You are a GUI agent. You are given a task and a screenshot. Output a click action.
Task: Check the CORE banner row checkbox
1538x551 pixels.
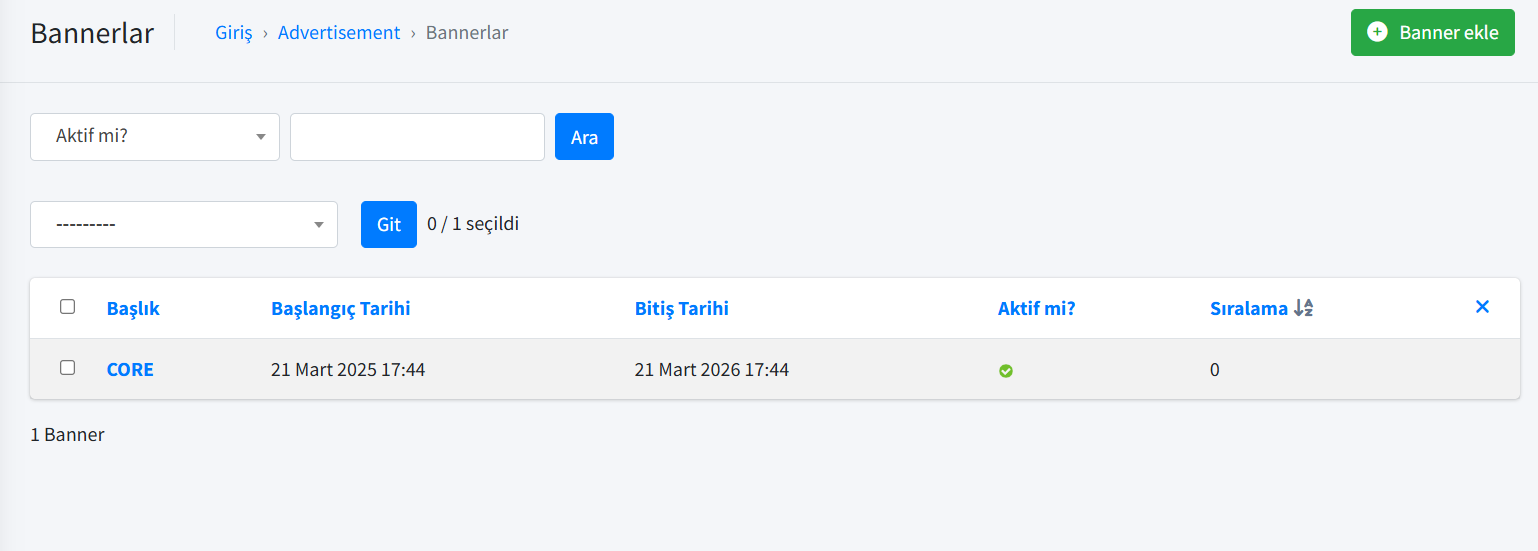pyautogui.click(x=67, y=367)
